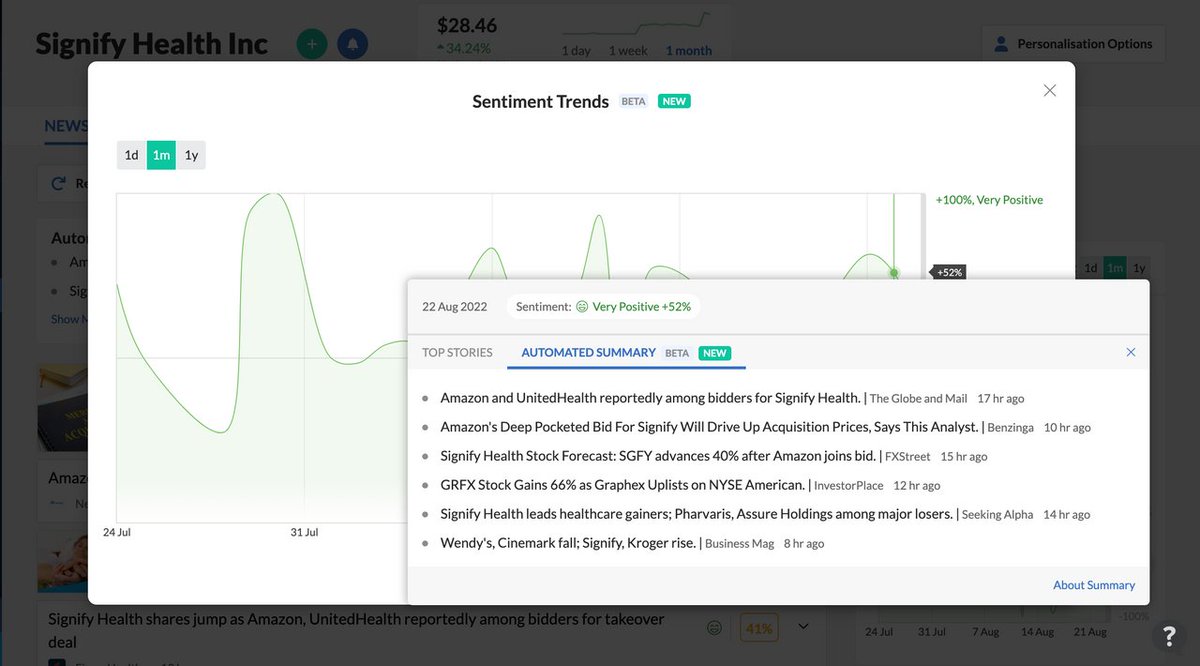Select the 1y range in Sentiment Trends
Screen dimensions: 1200x666
coord(191,155)
